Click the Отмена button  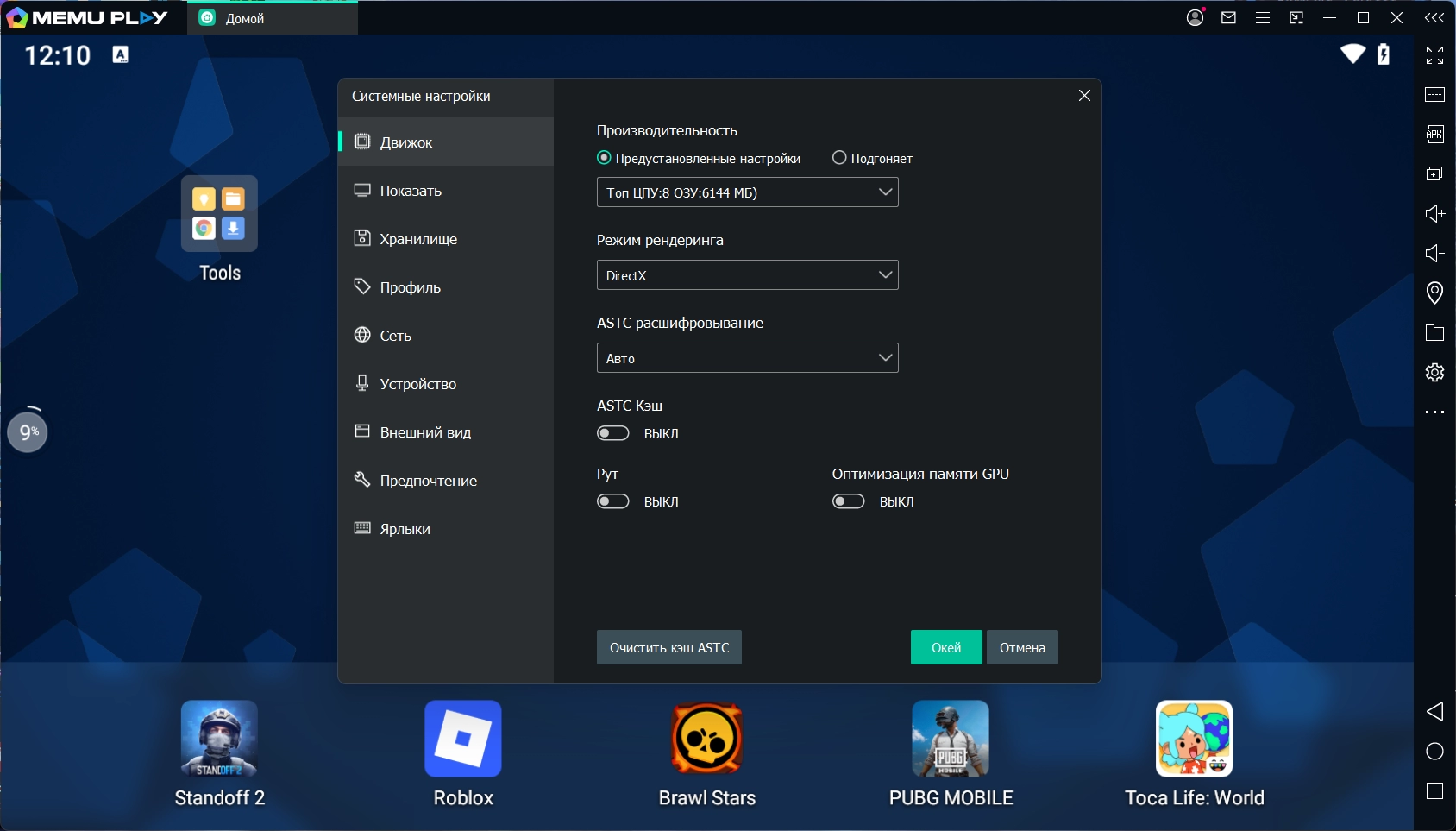(x=1022, y=647)
